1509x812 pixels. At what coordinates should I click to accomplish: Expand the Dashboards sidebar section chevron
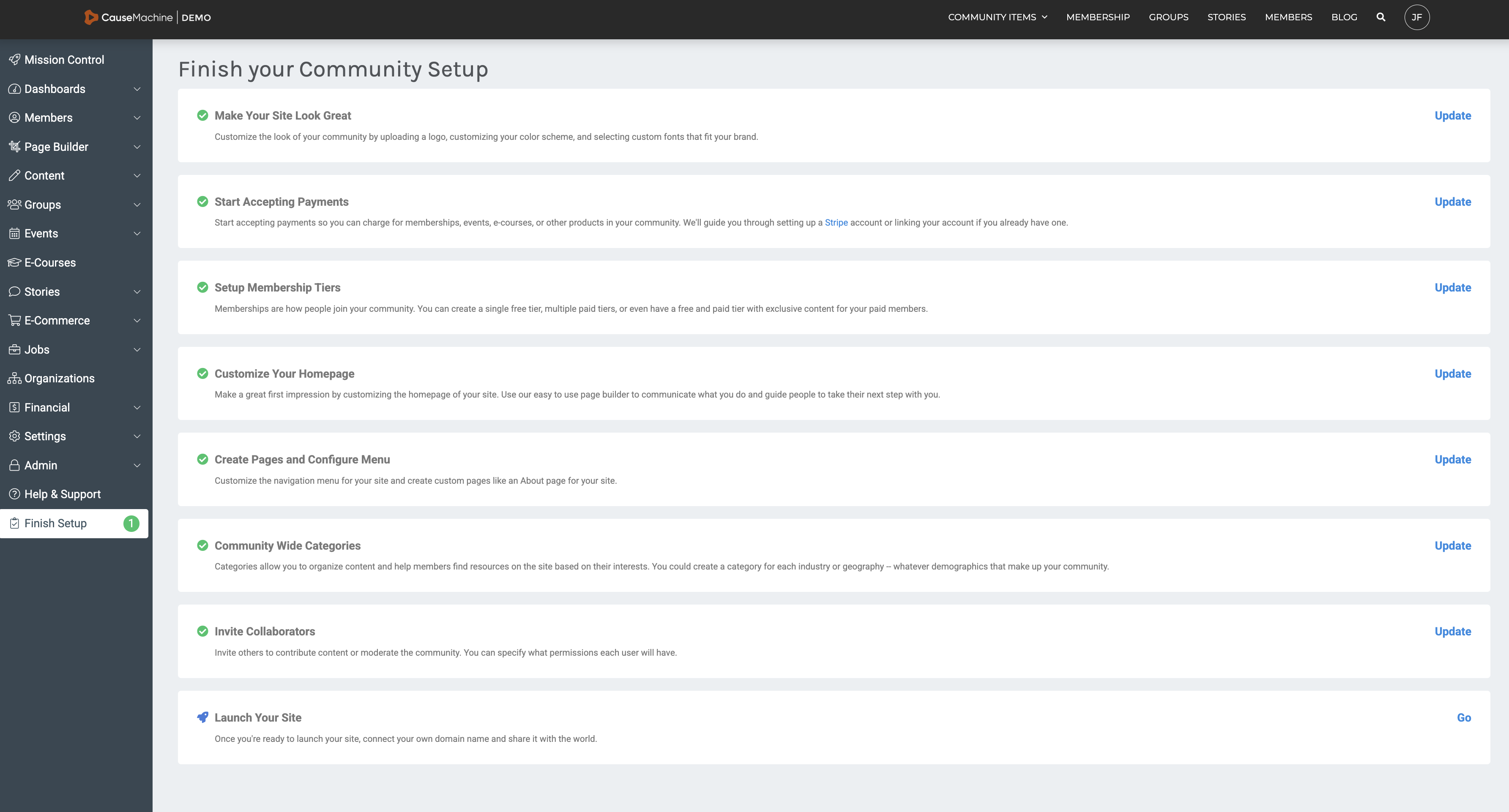[x=137, y=89]
